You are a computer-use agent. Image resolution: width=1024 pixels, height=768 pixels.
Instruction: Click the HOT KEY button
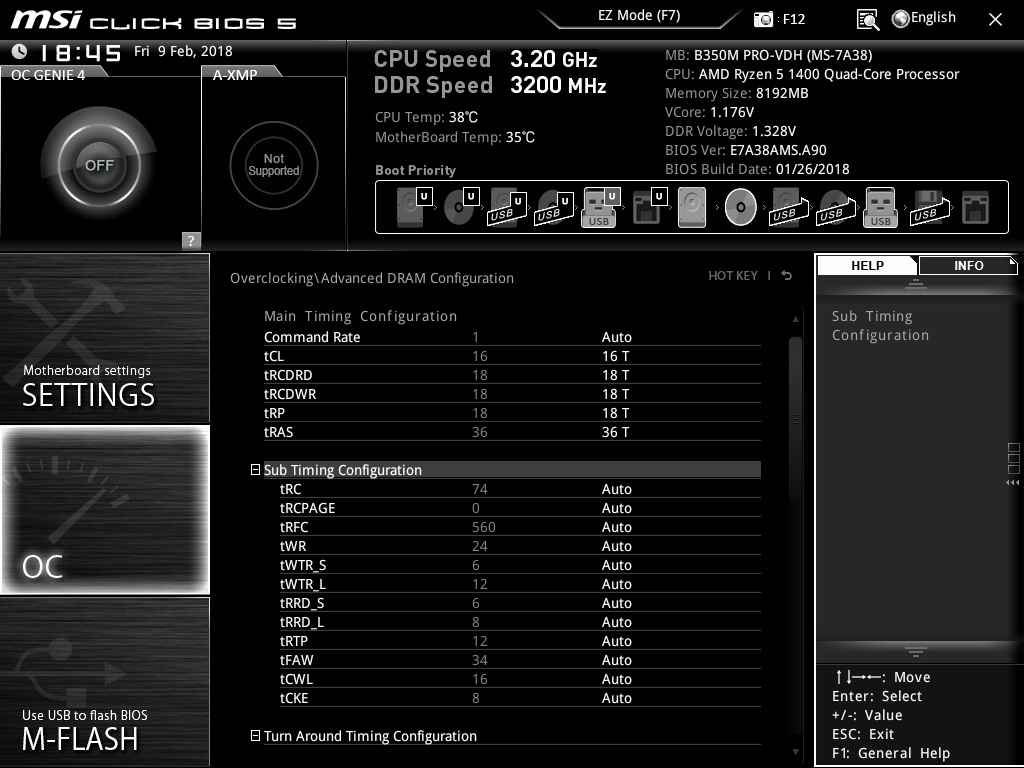pos(733,276)
